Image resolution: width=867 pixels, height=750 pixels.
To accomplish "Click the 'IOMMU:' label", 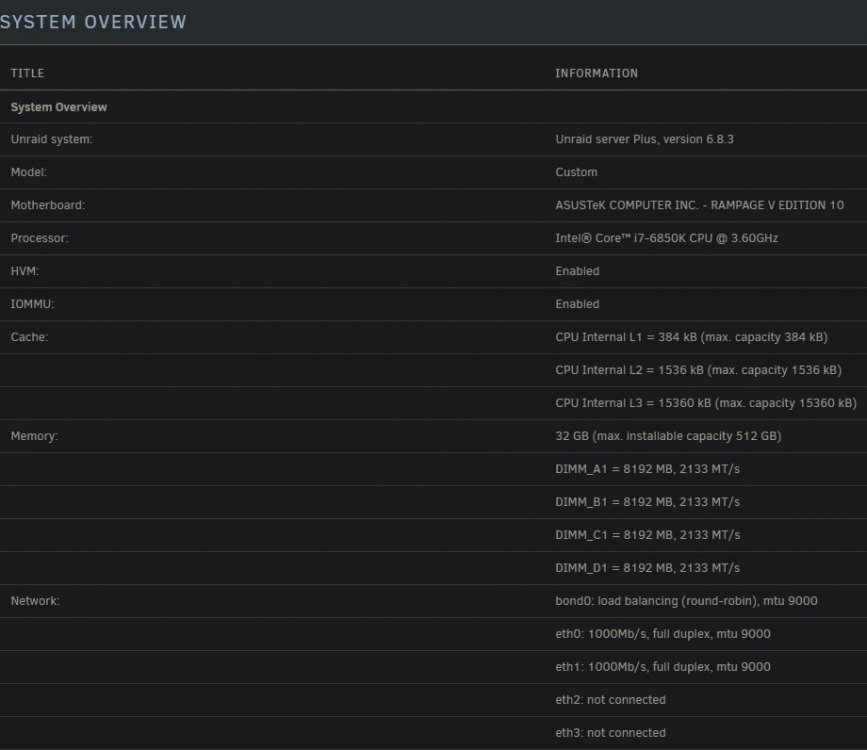I will pos(32,304).
